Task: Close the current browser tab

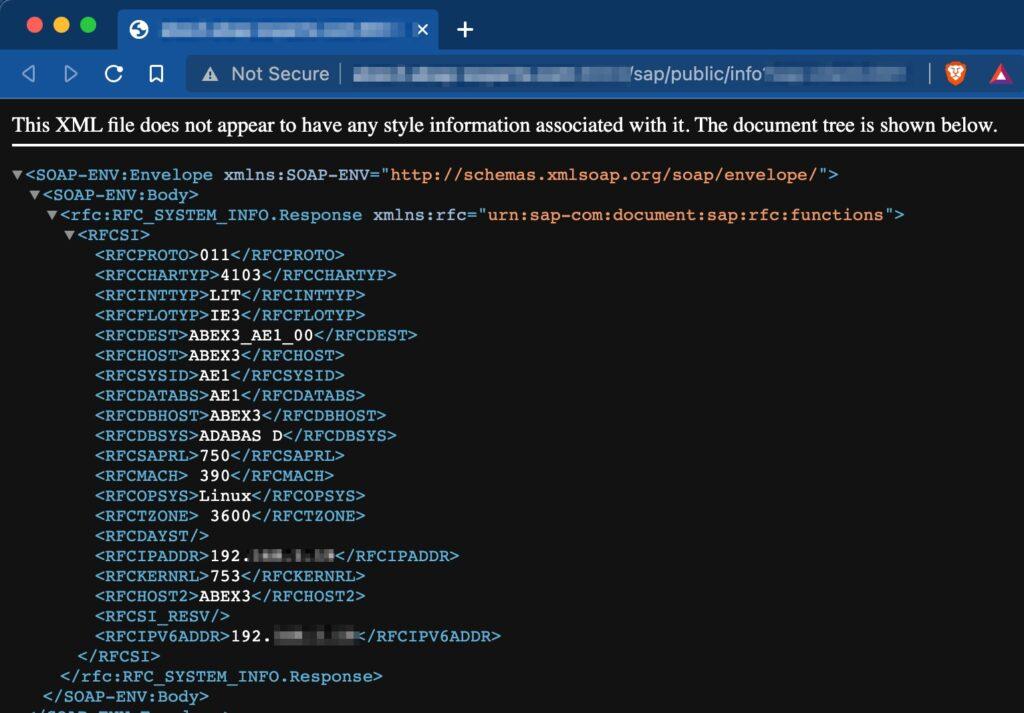Action: (422, 30)
